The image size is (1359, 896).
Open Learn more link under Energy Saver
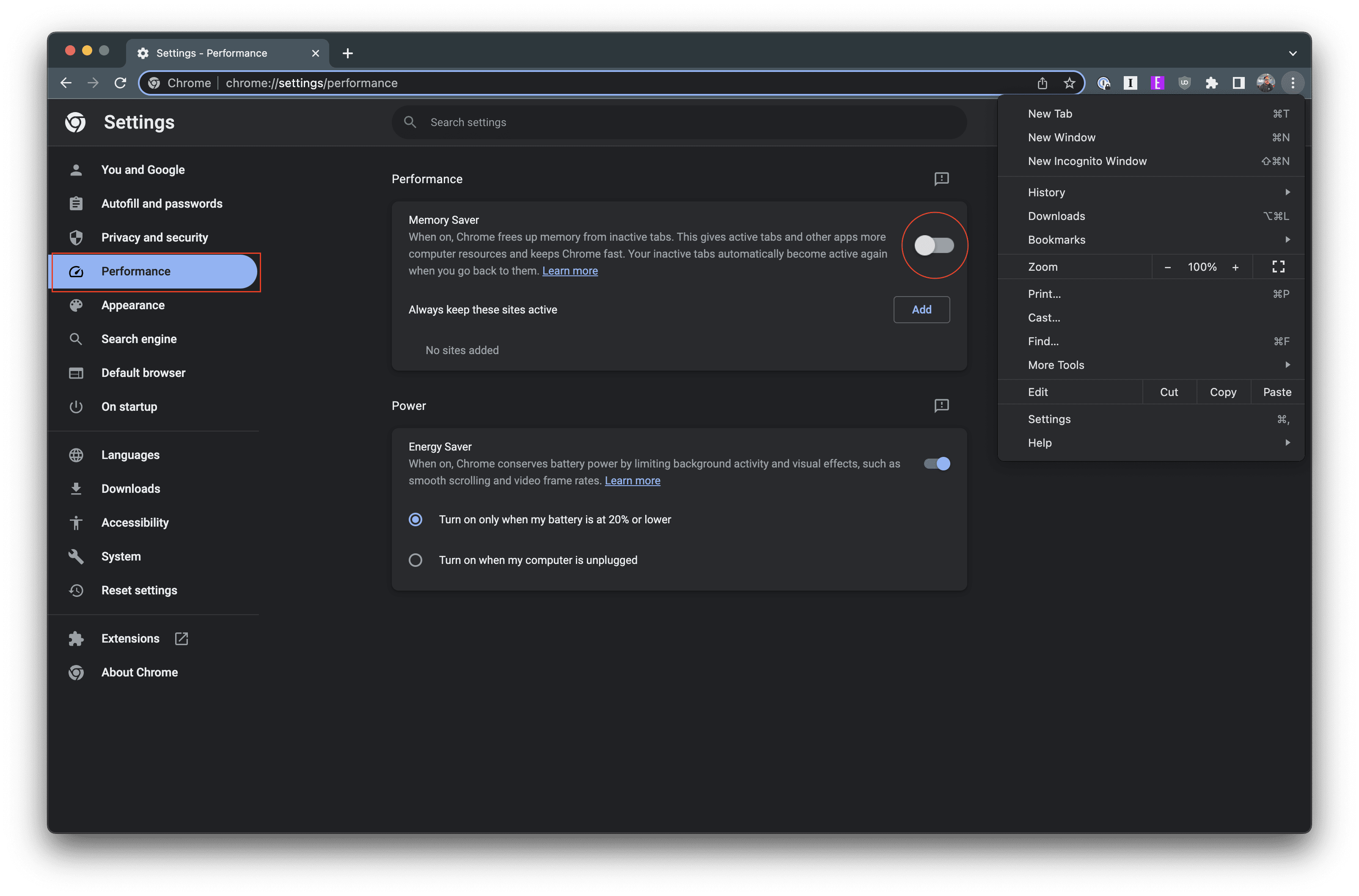pos(632,481)
